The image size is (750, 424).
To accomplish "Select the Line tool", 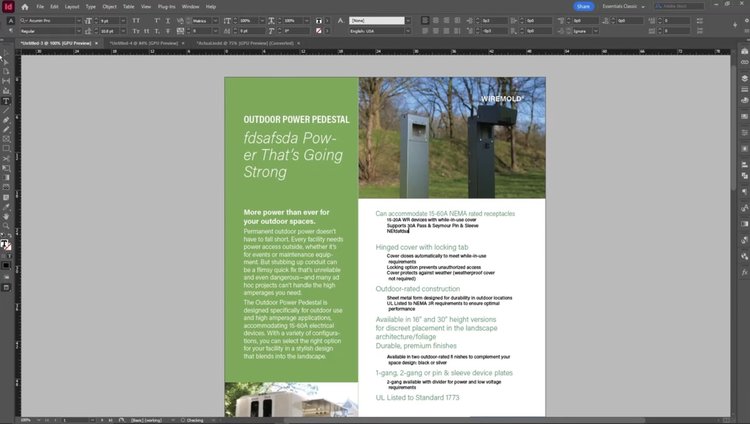I will coord(6,111).
